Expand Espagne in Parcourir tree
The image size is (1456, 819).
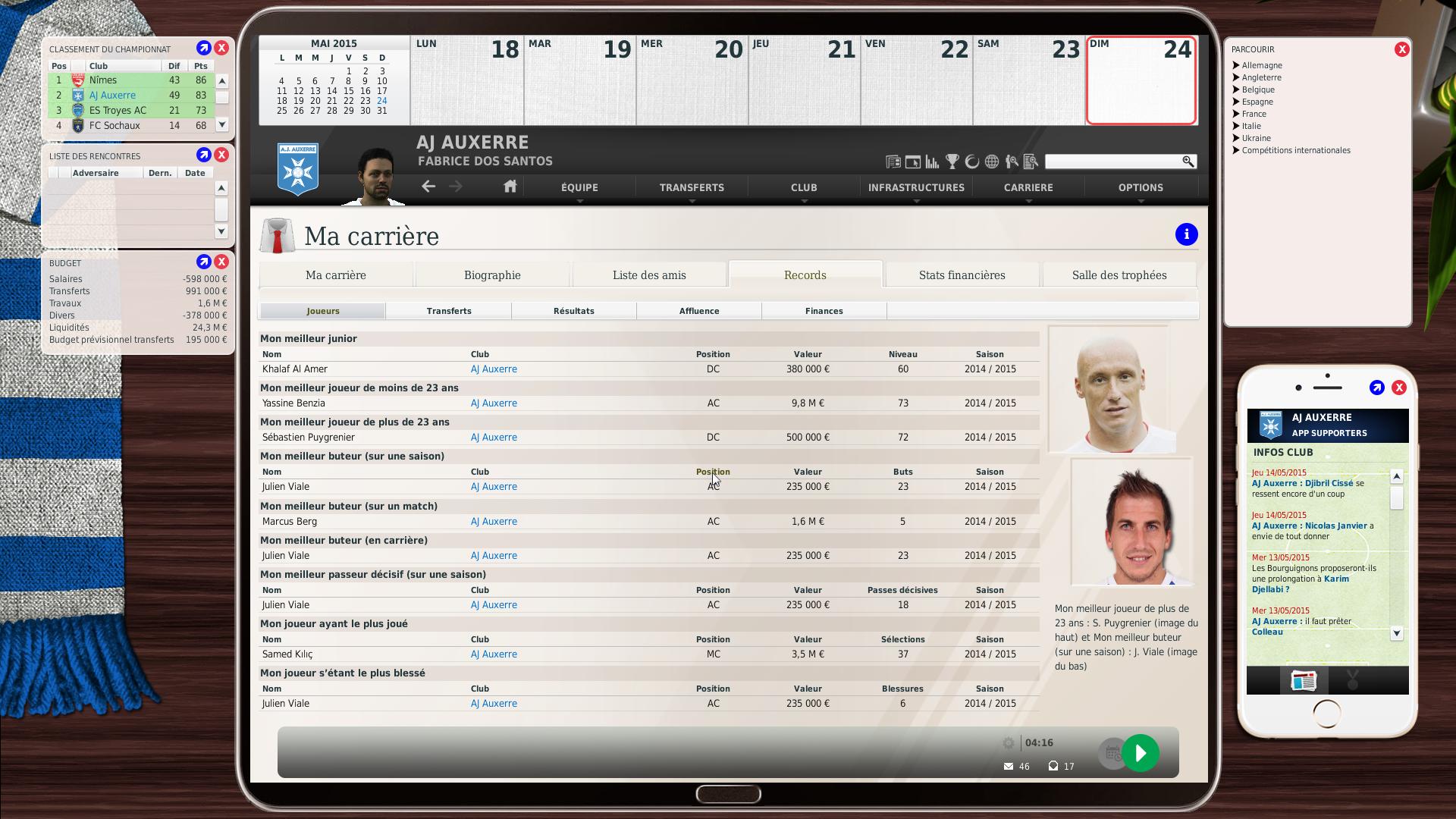[1236, 102]
